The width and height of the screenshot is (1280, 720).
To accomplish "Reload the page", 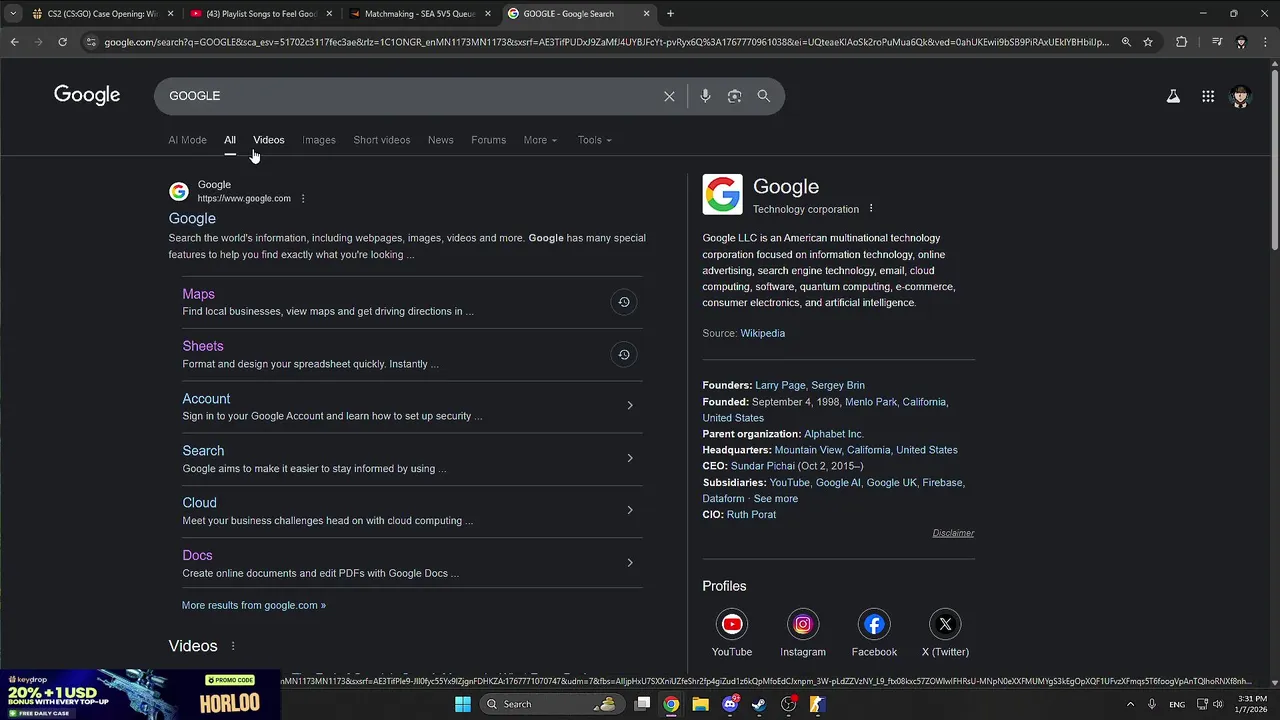I will click(x=62, y=42).
